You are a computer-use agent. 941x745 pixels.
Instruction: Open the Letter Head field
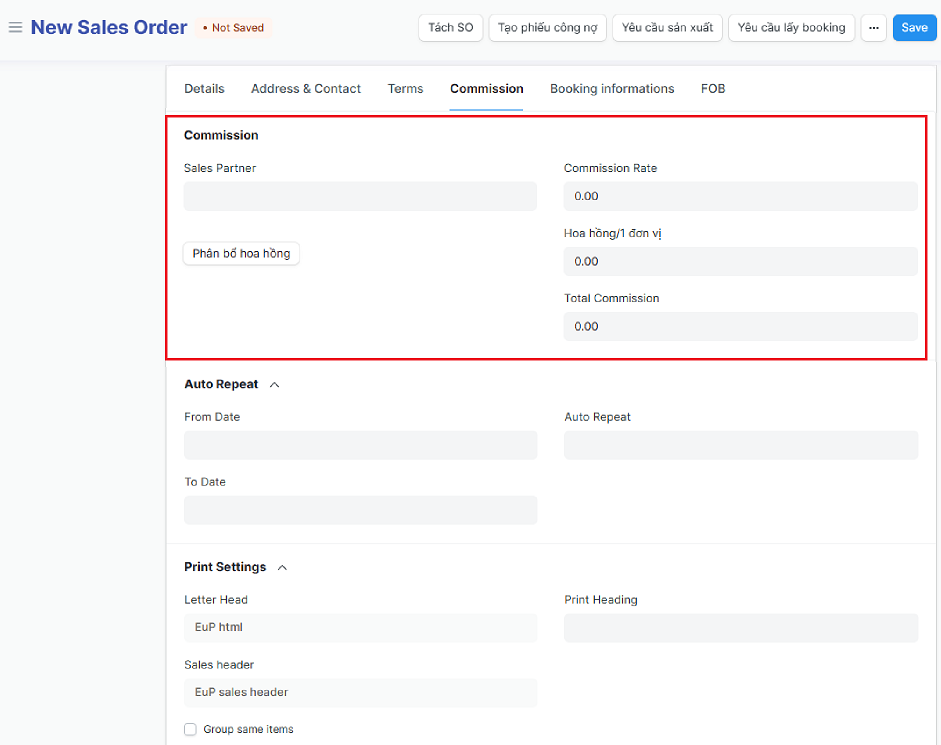coord(360,628)
